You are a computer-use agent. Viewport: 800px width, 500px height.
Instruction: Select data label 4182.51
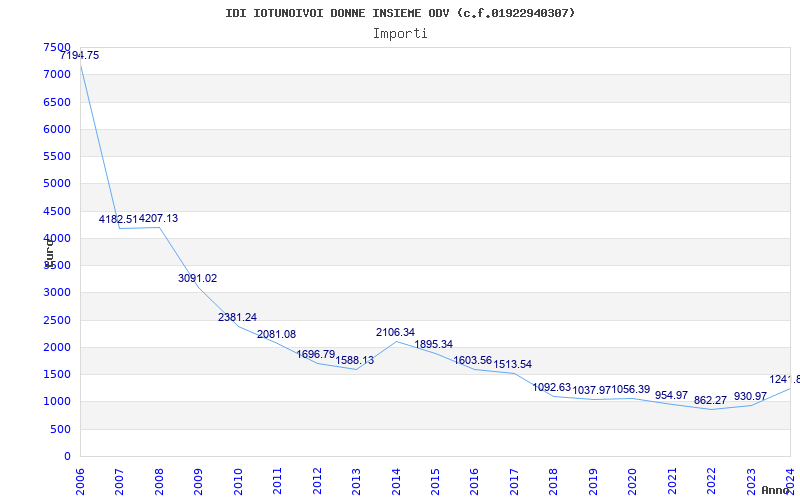[x=118, y=219]
